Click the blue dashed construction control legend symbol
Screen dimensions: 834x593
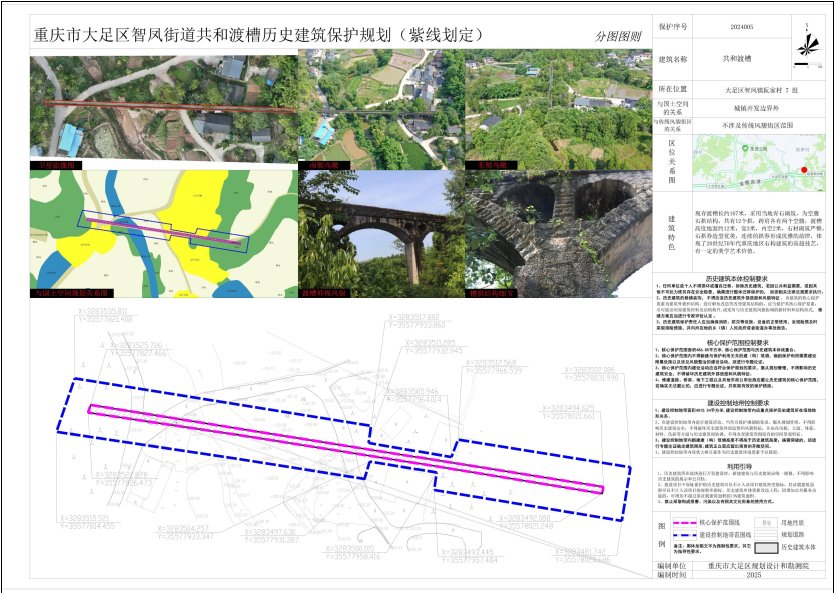[683, 535]
